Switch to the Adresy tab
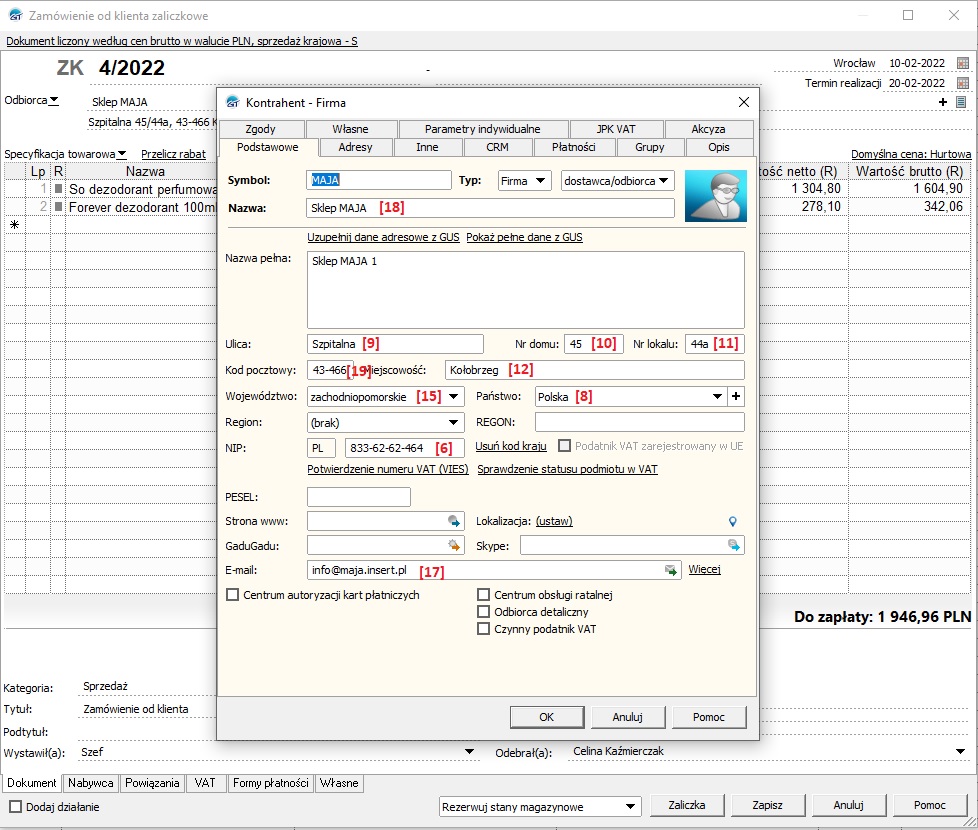 coord(355,147)
